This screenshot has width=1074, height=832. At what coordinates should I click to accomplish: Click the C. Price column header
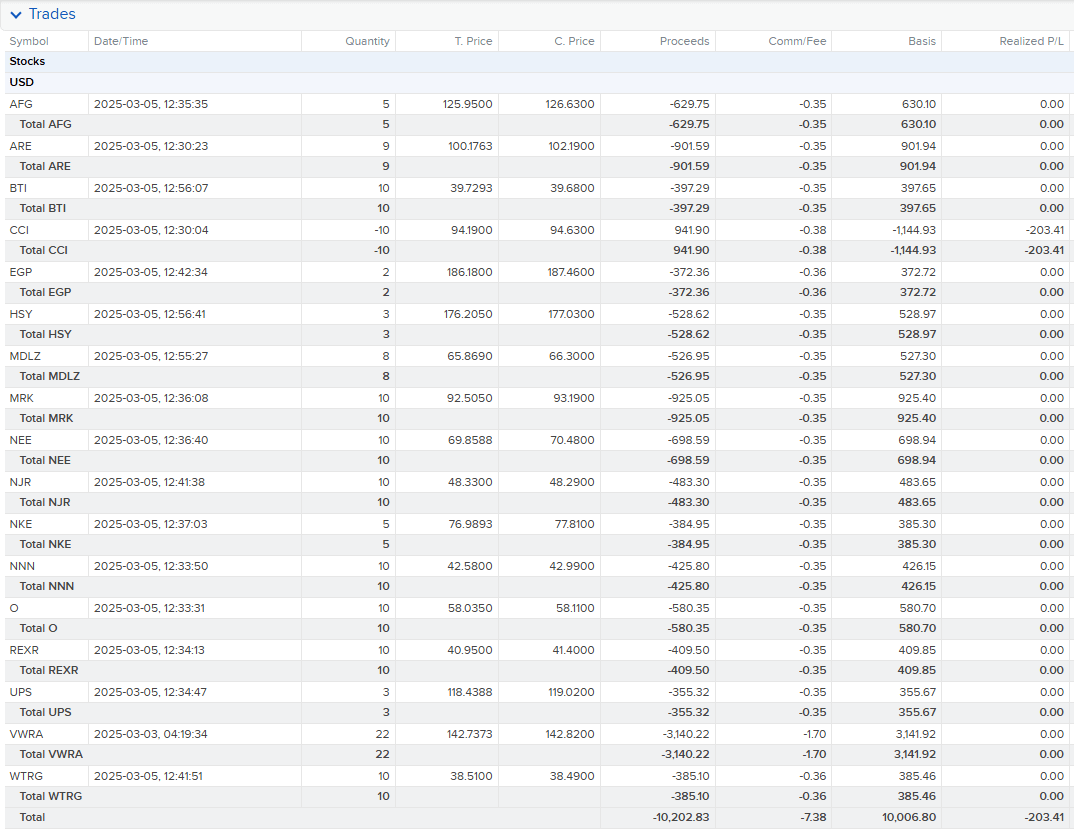click(x=574, y=41)
